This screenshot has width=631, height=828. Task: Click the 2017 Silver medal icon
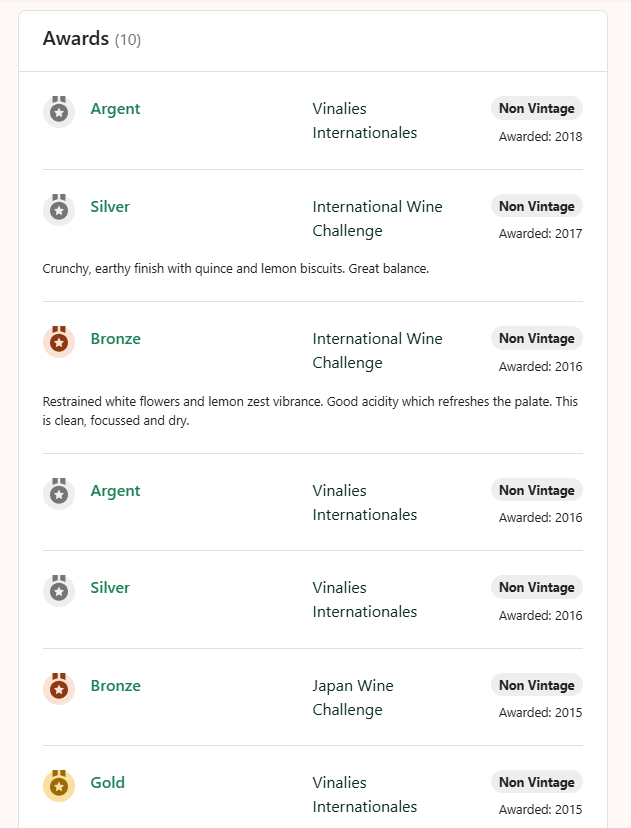59,208
